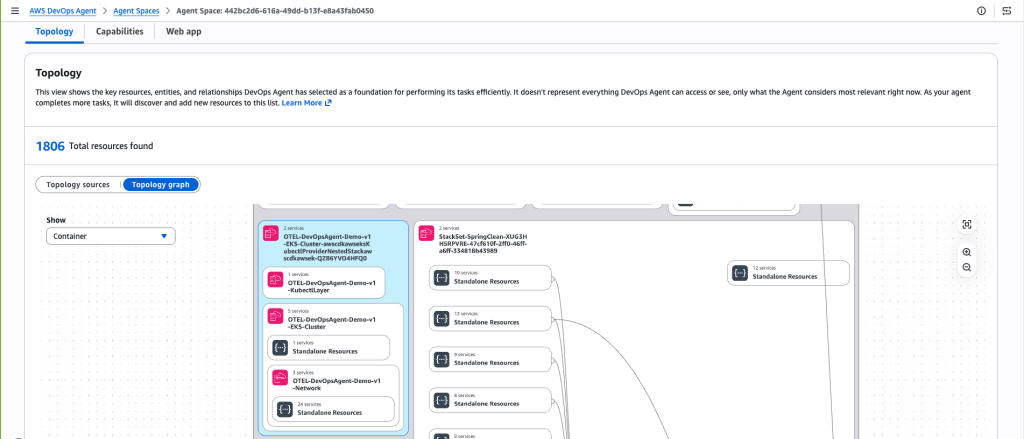This screenshot has width=1024, height=439.
Task: Click the OTEL KubectlLayer stack icon
Action: coord(275,283)
